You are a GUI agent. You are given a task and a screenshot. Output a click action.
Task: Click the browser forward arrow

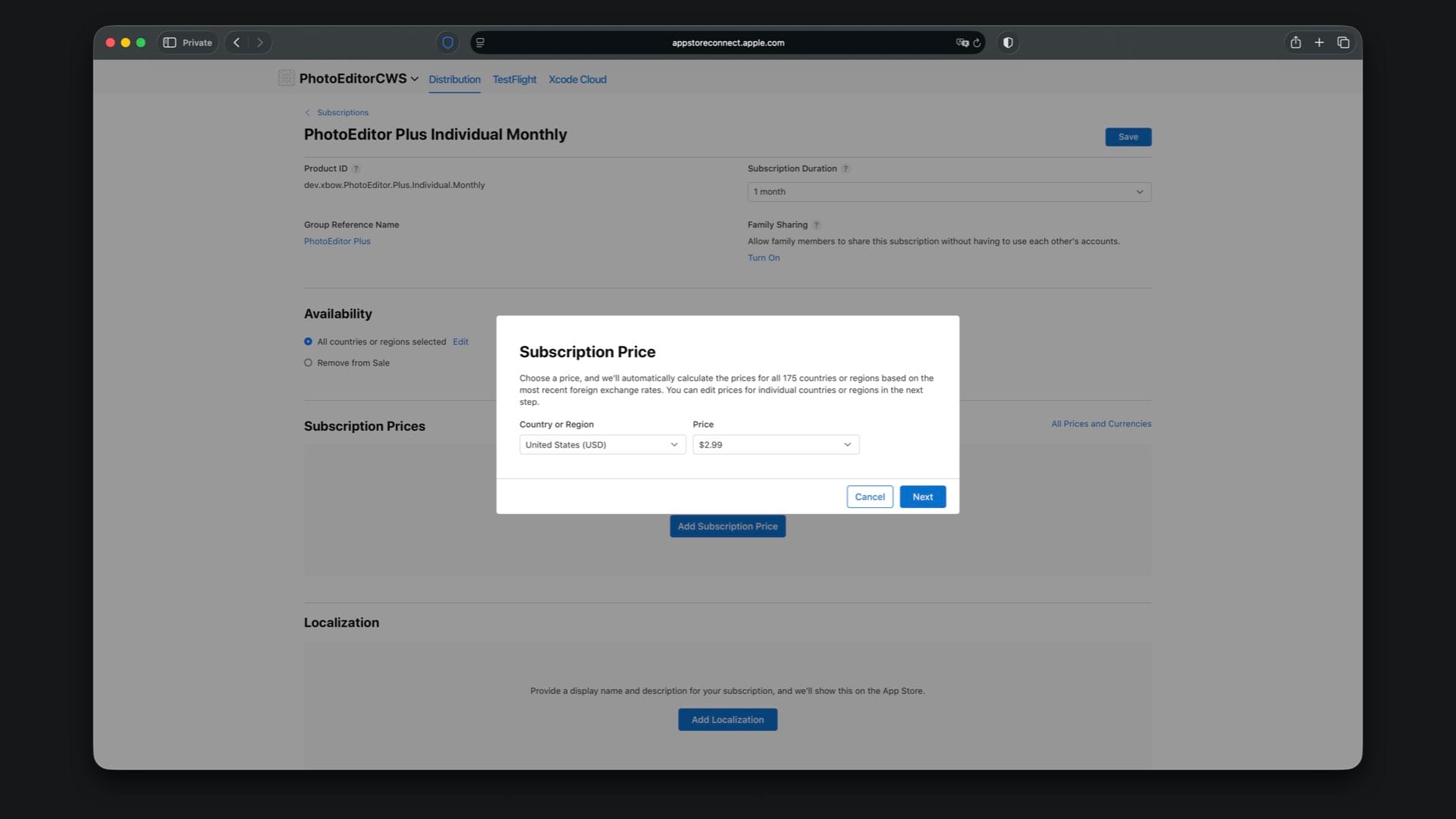260,42
